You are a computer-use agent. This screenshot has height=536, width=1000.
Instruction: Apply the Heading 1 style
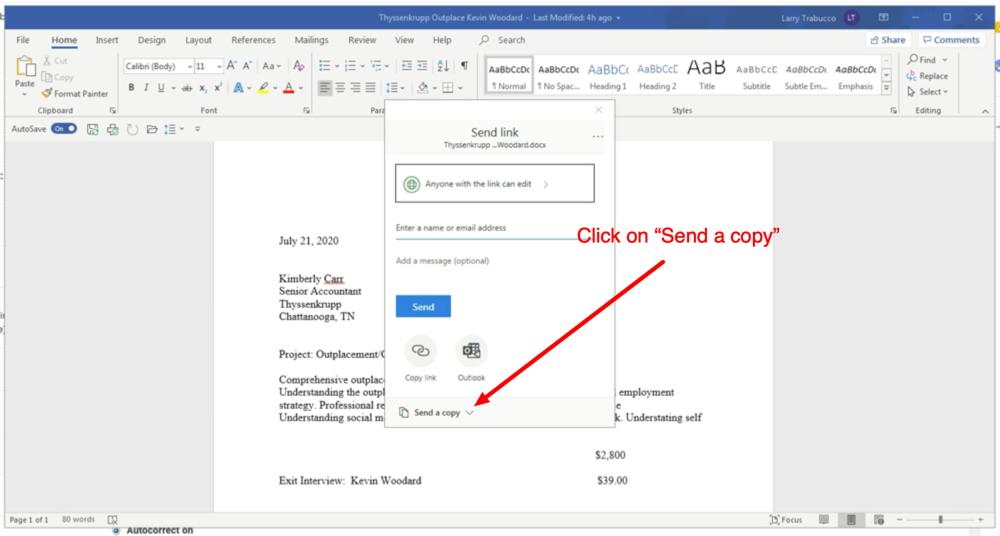pyautogui.click(x=608, y=75)
